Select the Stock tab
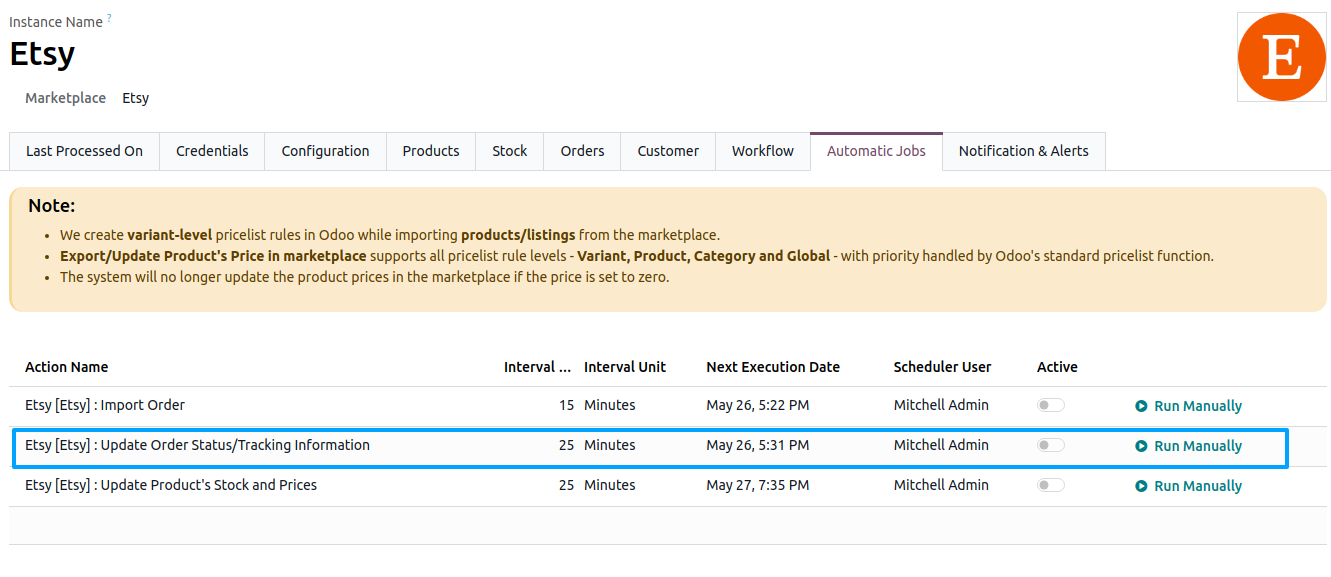Viewport: 1331px width, 577px height. tap(510, 151)
